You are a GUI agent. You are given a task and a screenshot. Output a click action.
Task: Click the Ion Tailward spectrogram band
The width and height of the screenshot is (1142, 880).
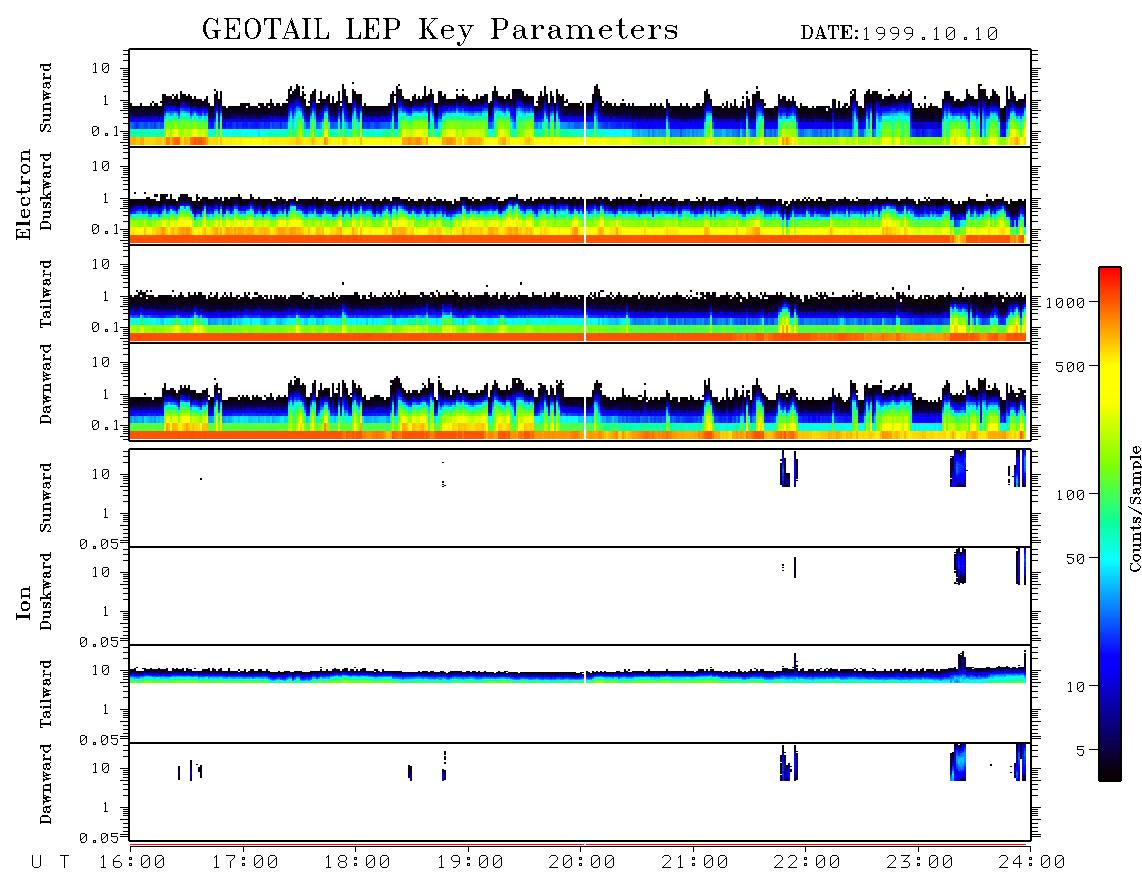coord(578,675)
